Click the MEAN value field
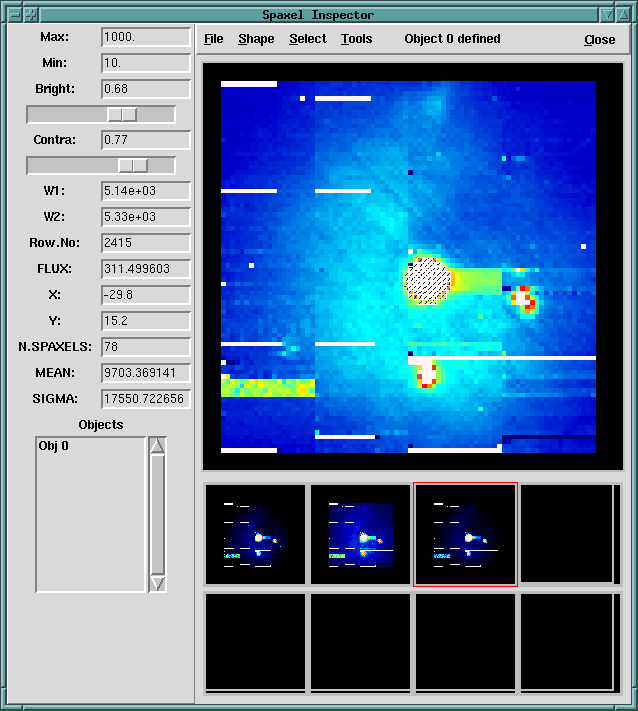The image size is (638, 711). 146,373
